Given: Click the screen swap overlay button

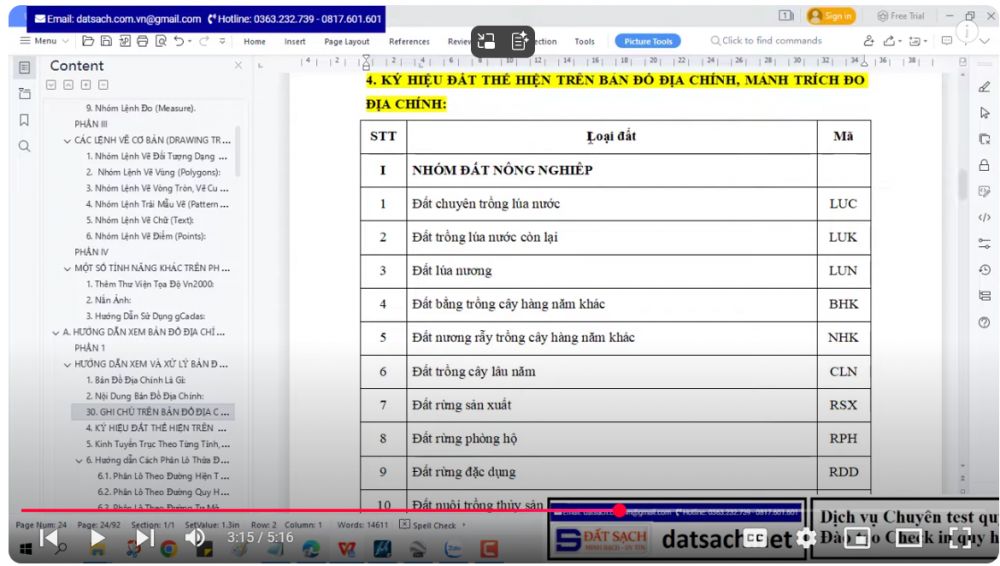Looking at the screenshot, I should [486, 41].
